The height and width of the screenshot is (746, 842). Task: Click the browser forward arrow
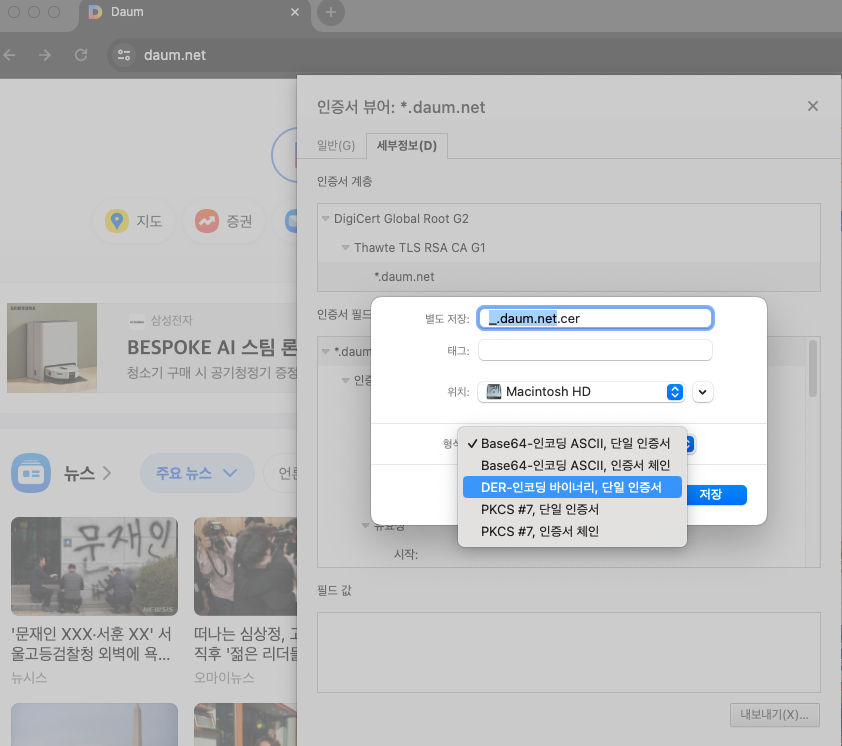(x=45, y=55)
